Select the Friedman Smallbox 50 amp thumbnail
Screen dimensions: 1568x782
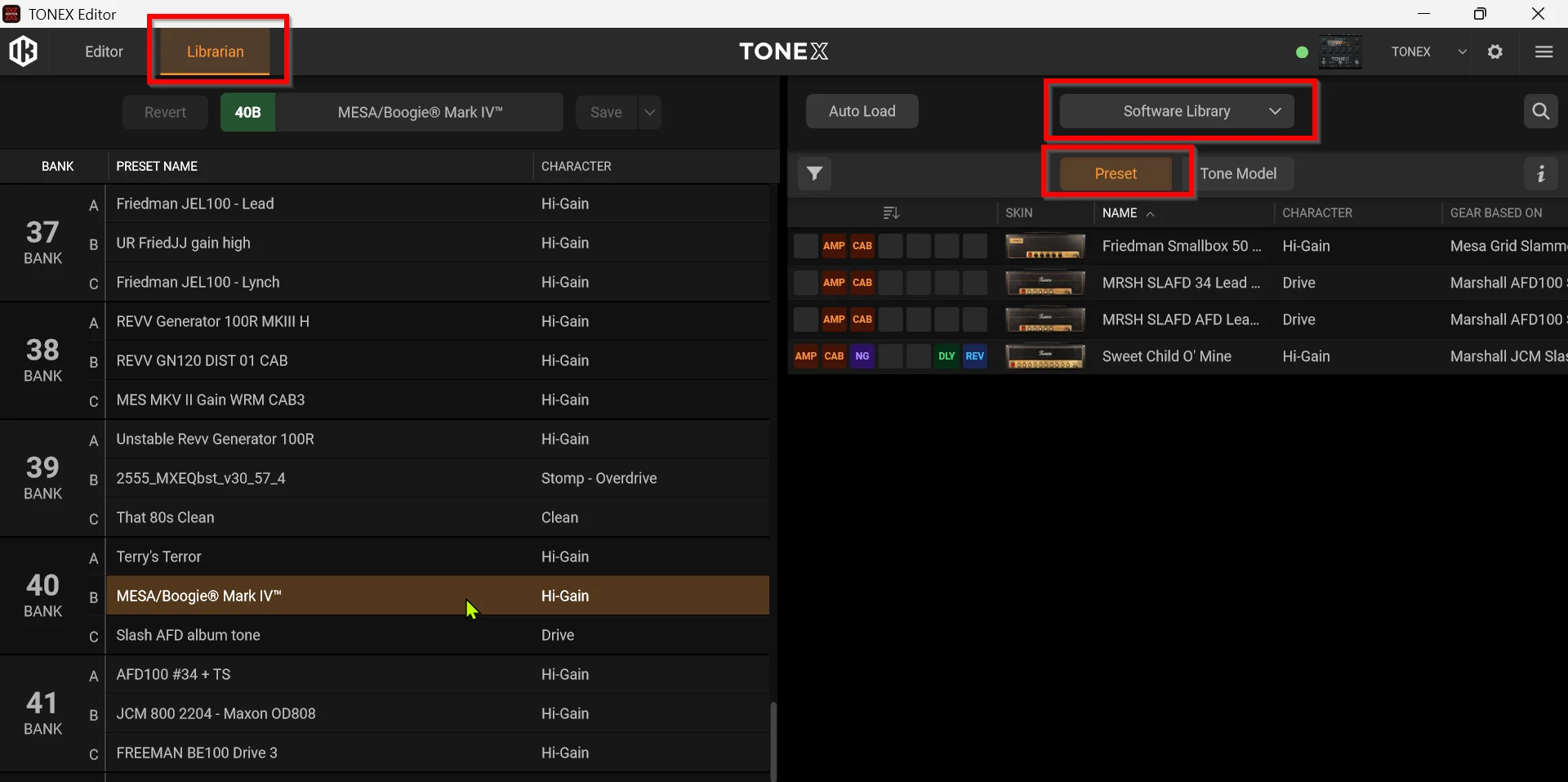[1045, 246]
